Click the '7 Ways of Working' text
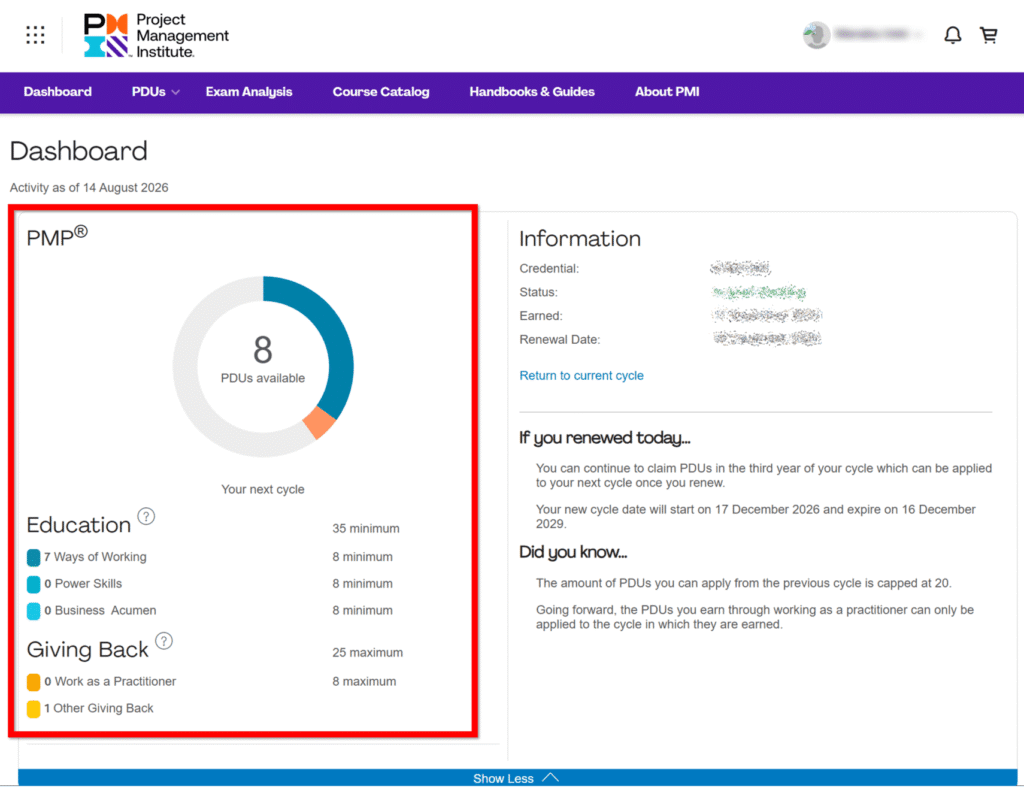The width and height of the screenshot is (1024, 787). click(95, 557)
